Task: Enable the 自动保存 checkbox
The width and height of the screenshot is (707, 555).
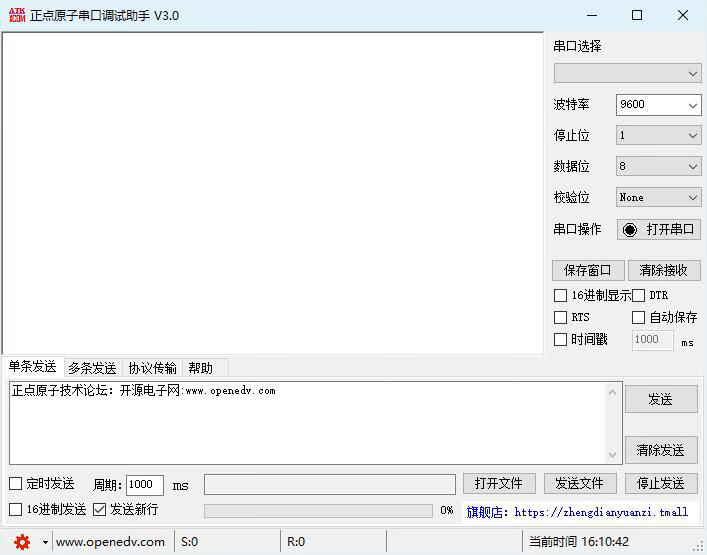Action: click(638, 317)
